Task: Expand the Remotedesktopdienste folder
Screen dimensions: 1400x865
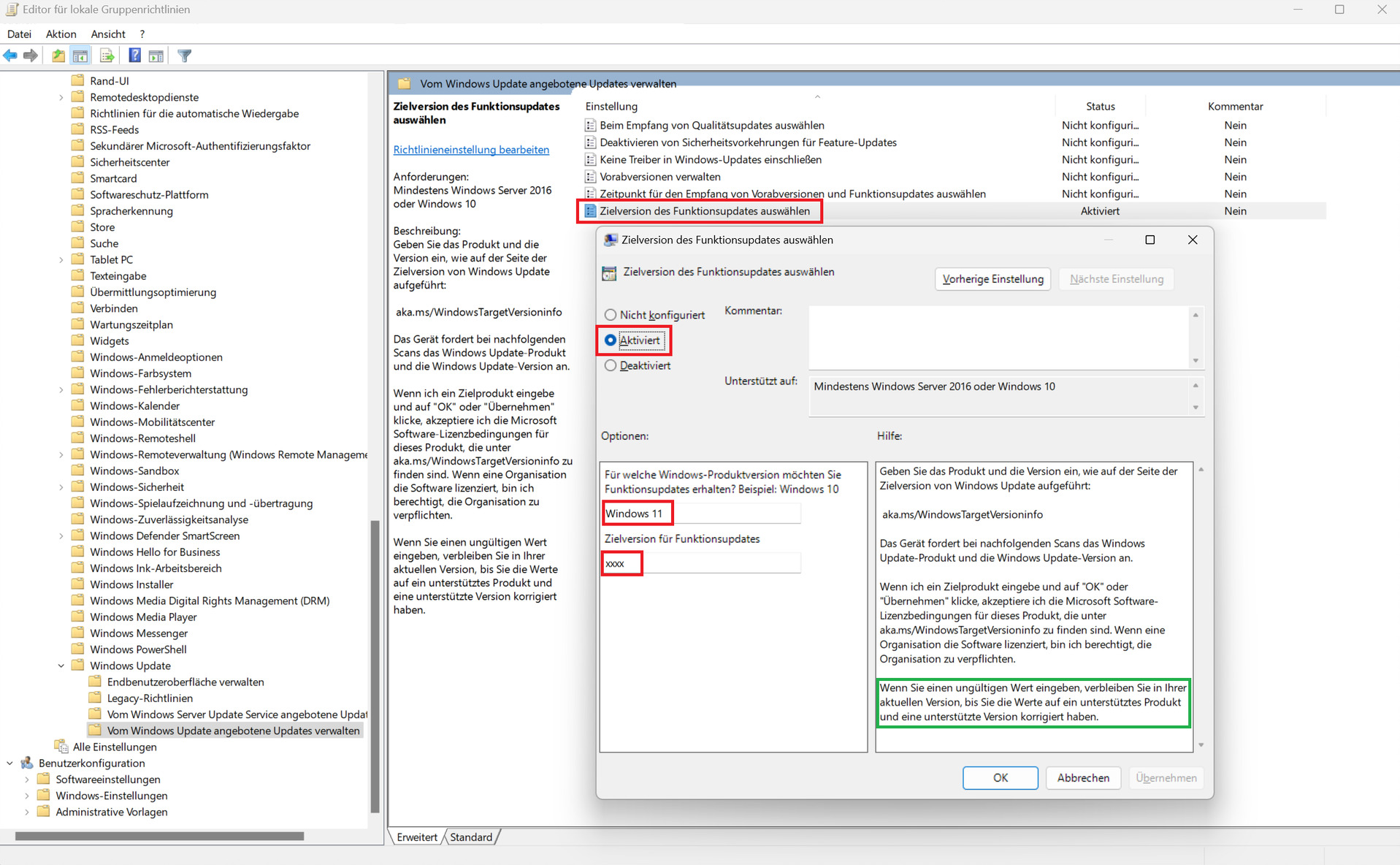Action: [x=61, y=97]
